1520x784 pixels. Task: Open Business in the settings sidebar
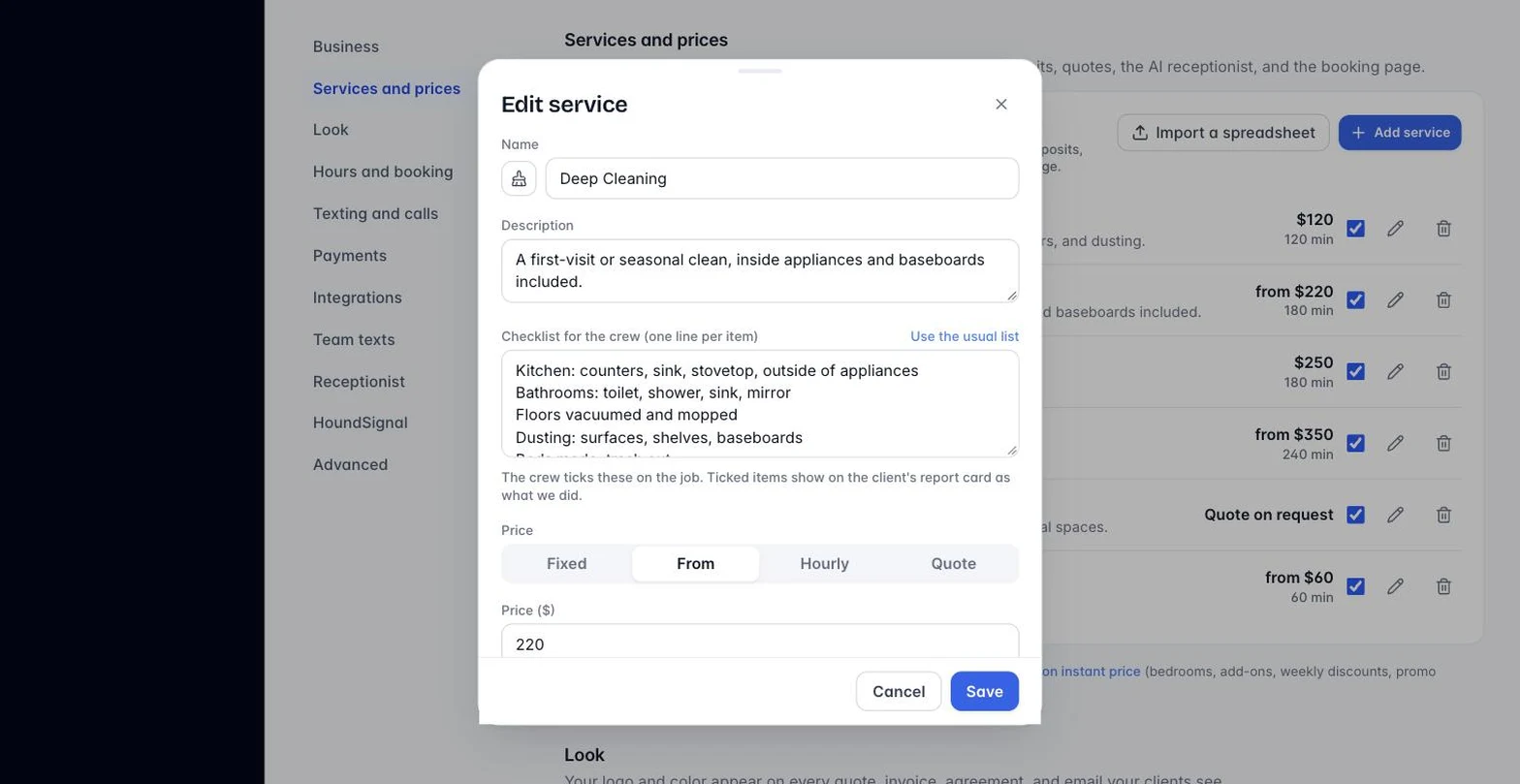coord(346,47)
